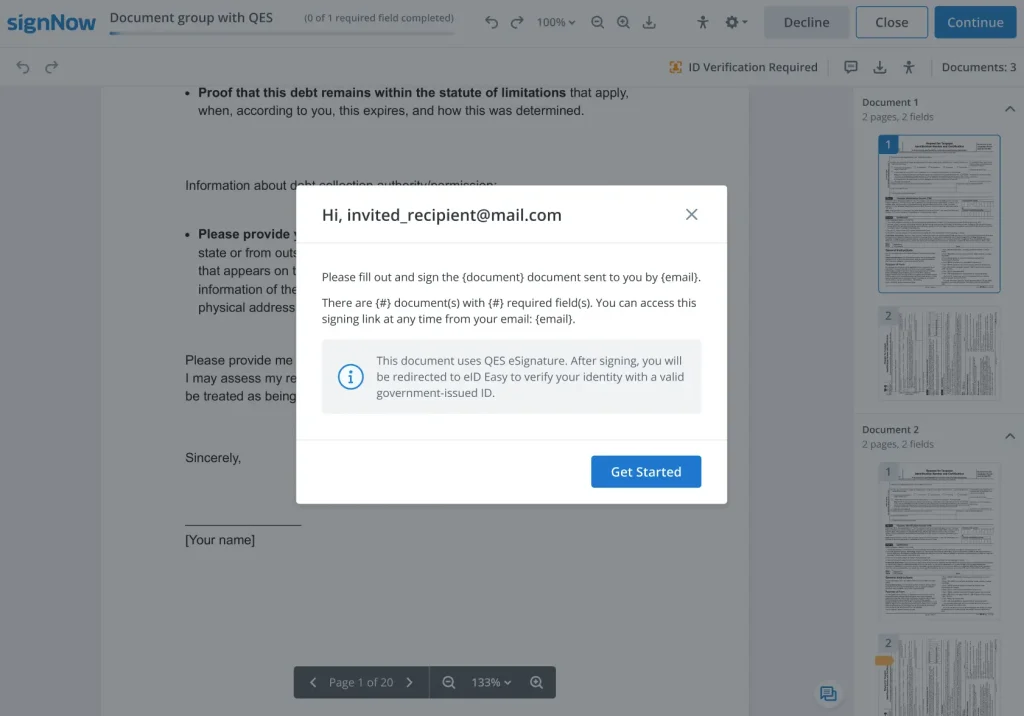This screenshot has width=1024, height=716.
Task: Open the 100% zoom dropdown in the header
Action: [556, 23]
